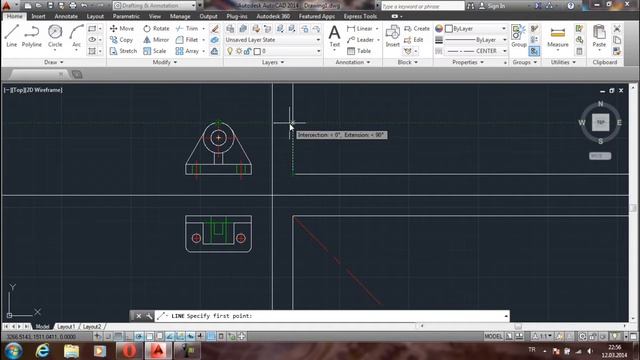Screen dimensions: 640x360
Task: Open the Annotate ribbon tab
Action: tap(66, 16)
